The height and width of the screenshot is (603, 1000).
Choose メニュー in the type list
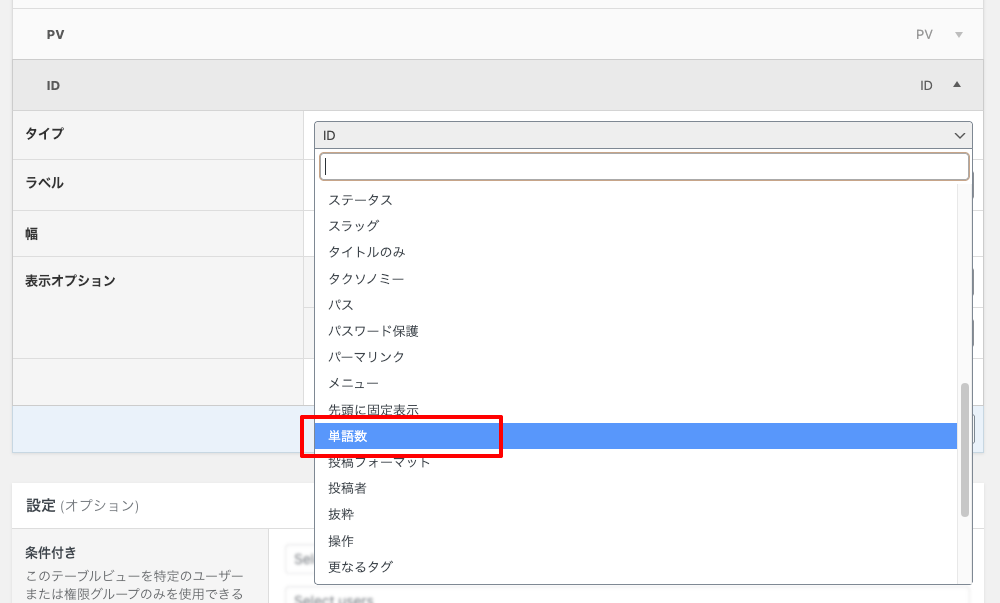coord(354,383)
